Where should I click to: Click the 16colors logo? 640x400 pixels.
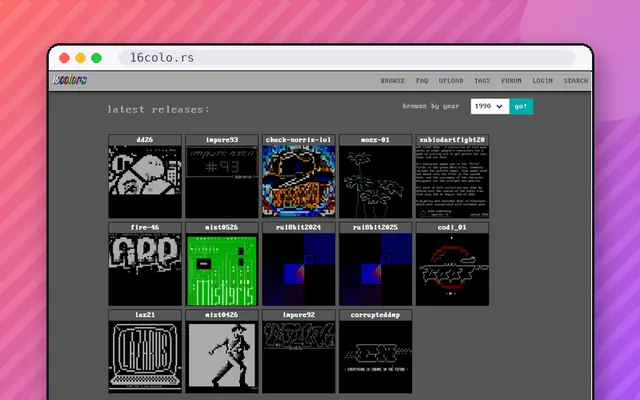tap(70, 80)
